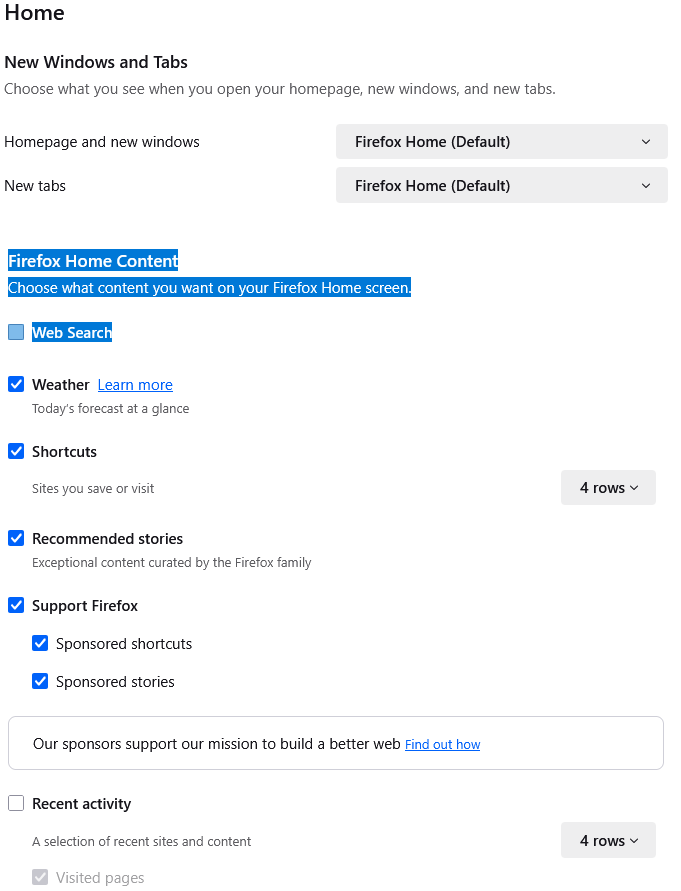This screenshot has width=681, height=891.
Task: Click the Recommended stories label
Action: [x=107, y=539]
